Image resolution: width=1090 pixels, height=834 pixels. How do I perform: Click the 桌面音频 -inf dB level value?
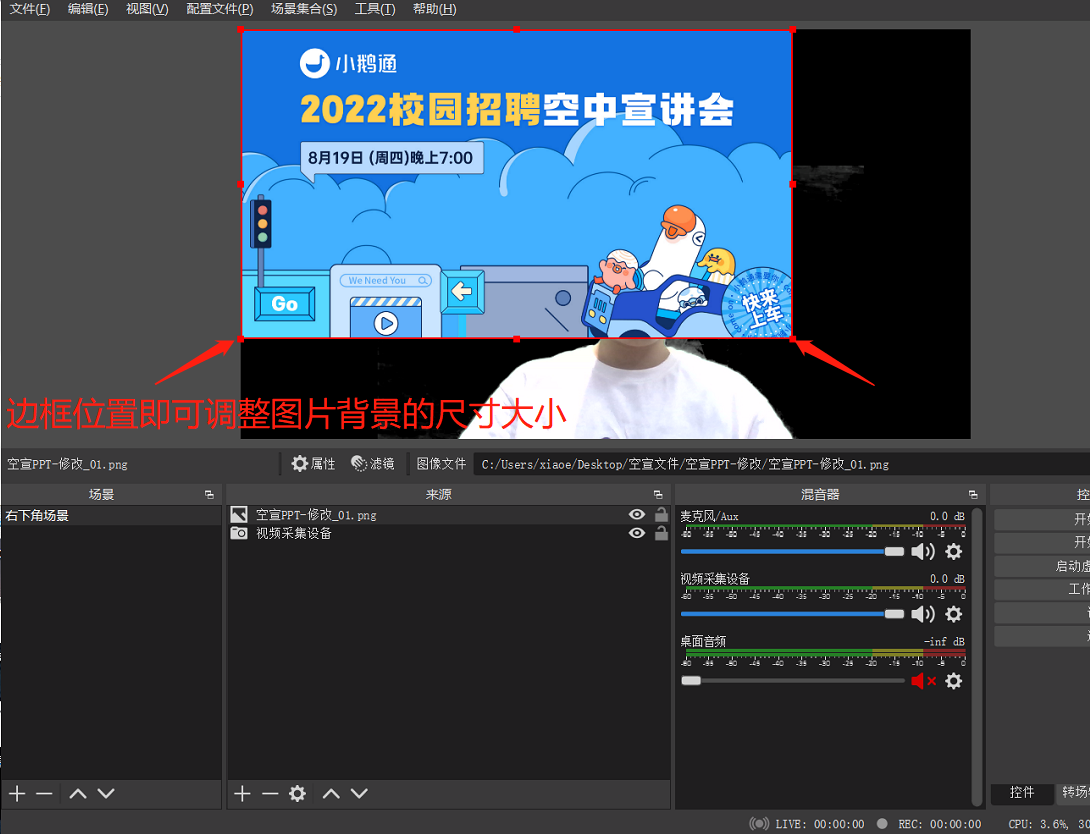944,641
